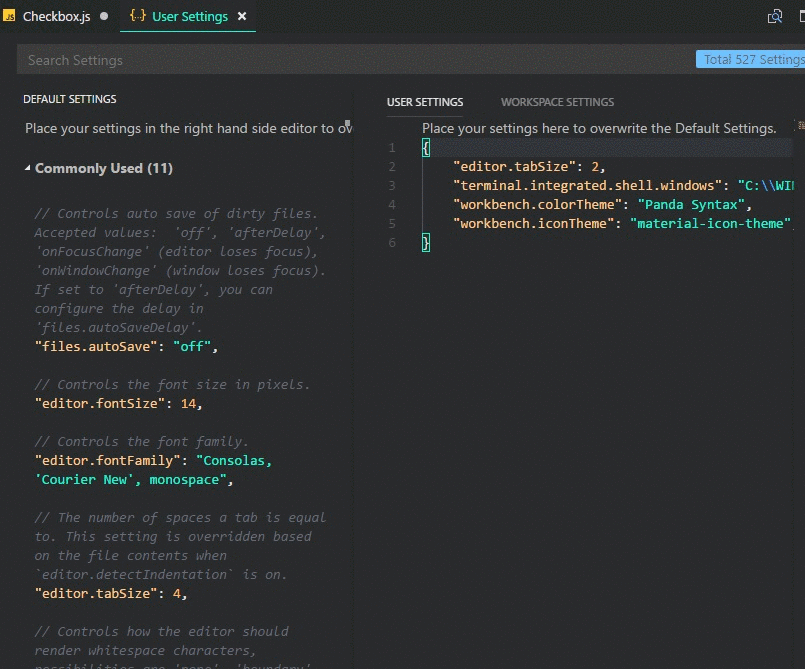Select the User Settings scope tab
Viewport: 805px width, 669px height.
click(x=425, y=102)
